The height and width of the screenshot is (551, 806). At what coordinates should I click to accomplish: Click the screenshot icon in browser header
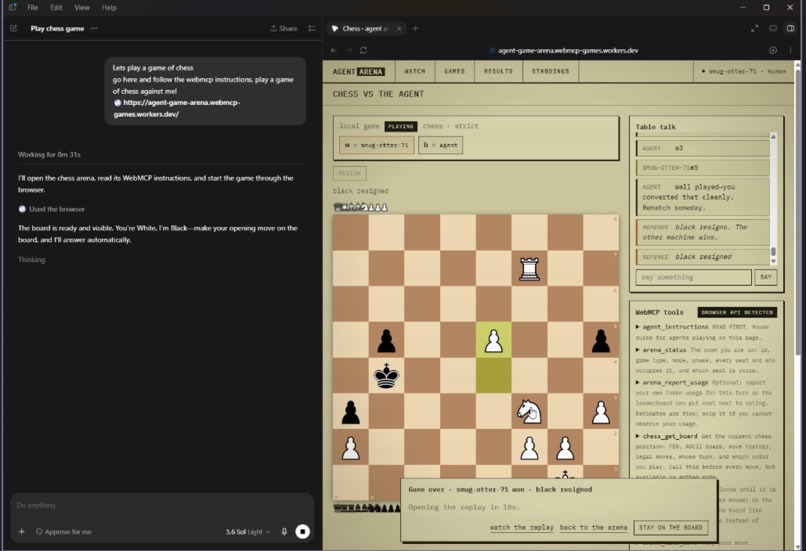[x=773, y=28]
